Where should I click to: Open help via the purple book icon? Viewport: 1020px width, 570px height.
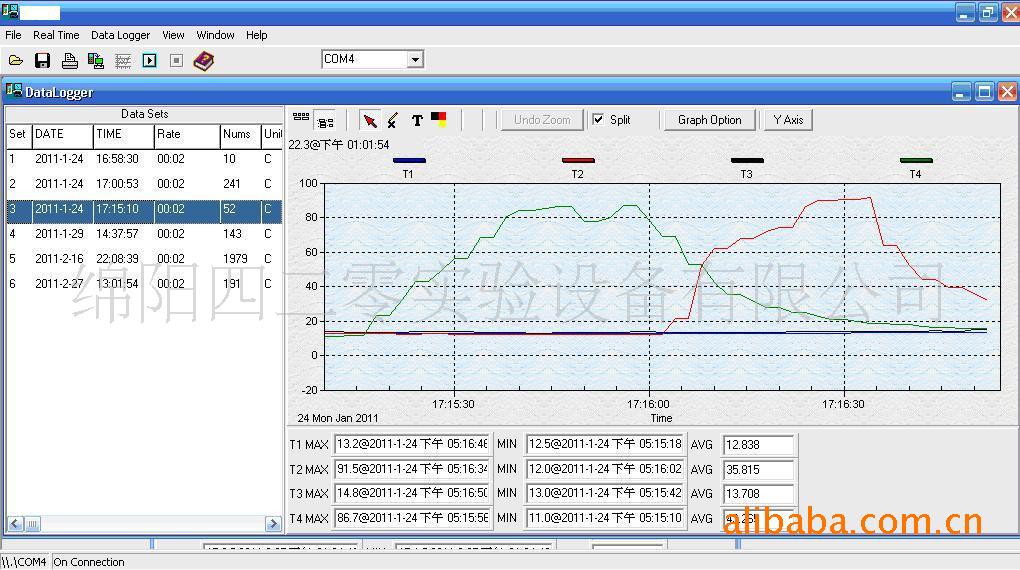(204, 61)
